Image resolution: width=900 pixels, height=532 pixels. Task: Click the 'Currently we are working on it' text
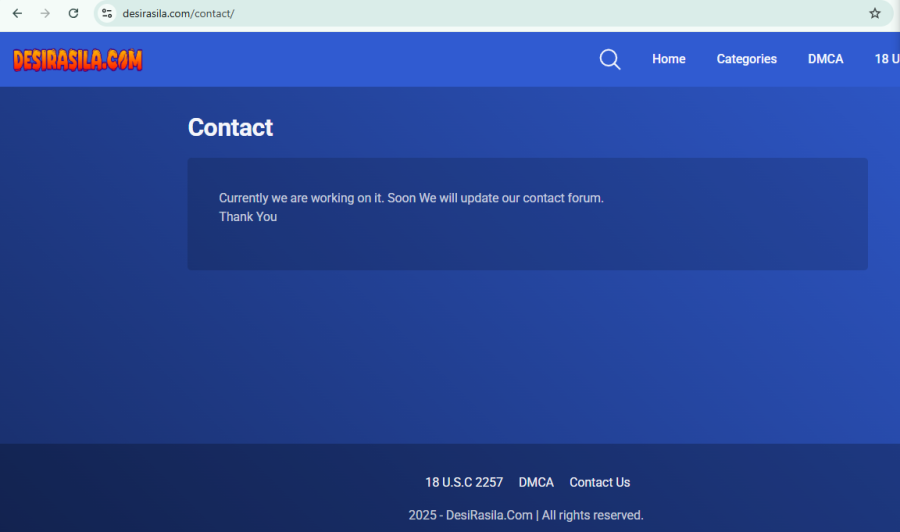tap(411, 198)
